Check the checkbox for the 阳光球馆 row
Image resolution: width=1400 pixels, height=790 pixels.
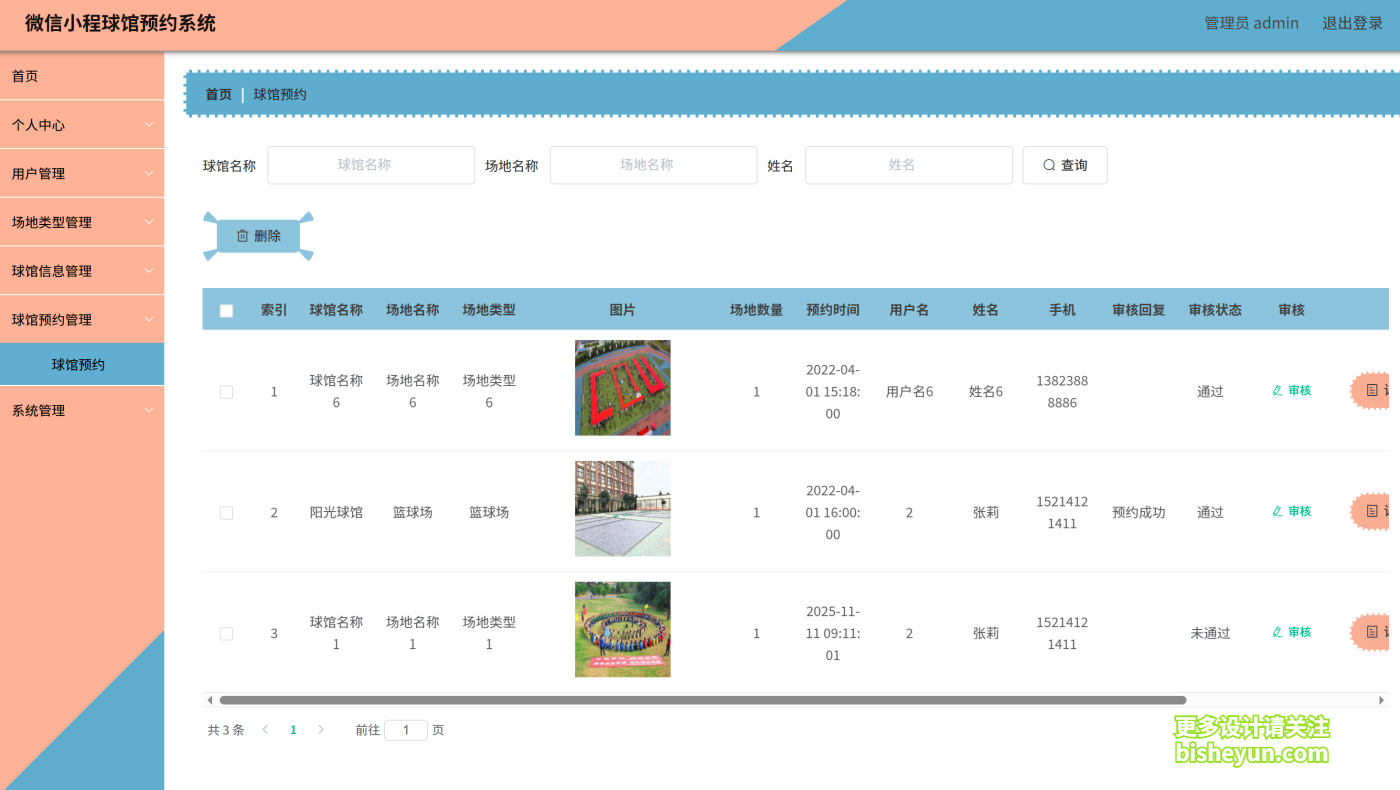[x=226, y=512]
